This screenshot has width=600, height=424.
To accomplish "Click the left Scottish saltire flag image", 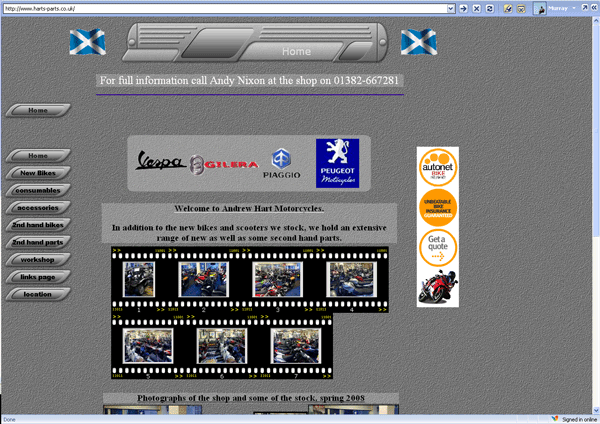I will pos(88,42).
